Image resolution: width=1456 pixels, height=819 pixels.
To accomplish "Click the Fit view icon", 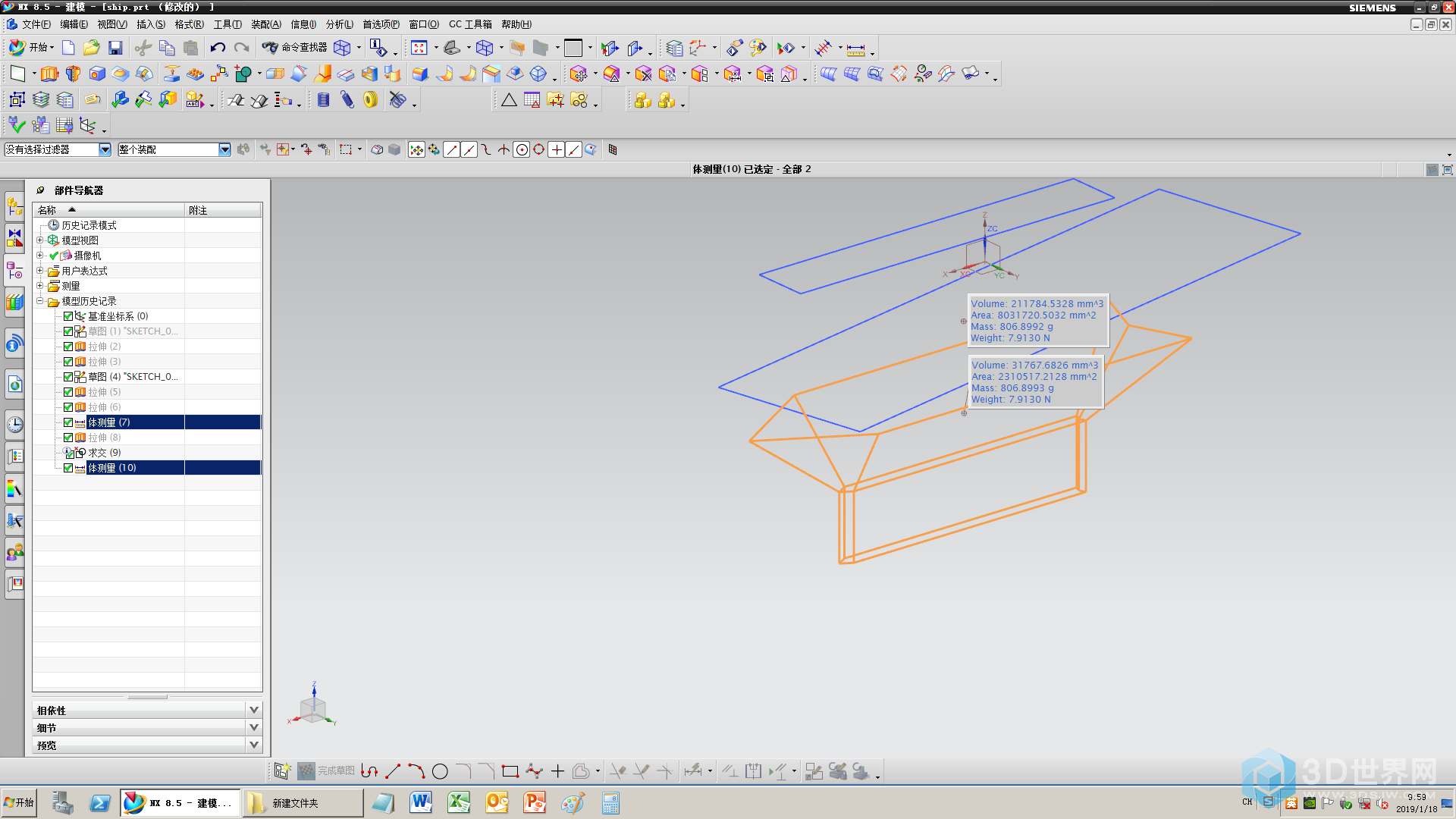I will [419, 48].
